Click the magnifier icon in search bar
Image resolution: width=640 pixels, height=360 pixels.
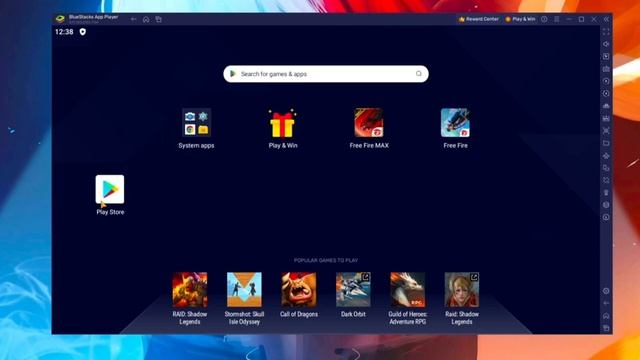[x=418, y=74]
